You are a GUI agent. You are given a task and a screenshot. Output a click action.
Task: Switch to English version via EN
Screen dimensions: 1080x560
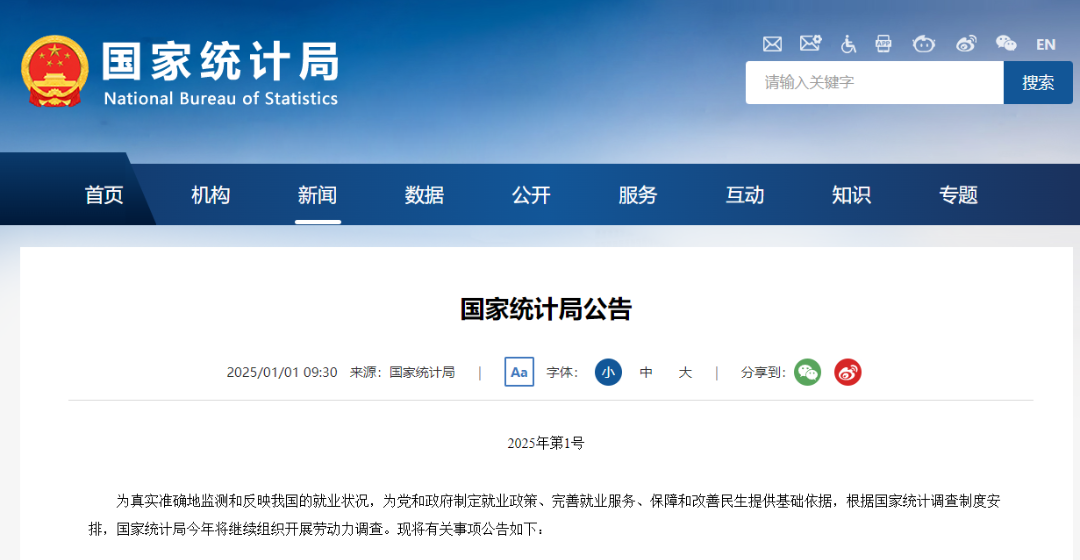coord(1046,44)
